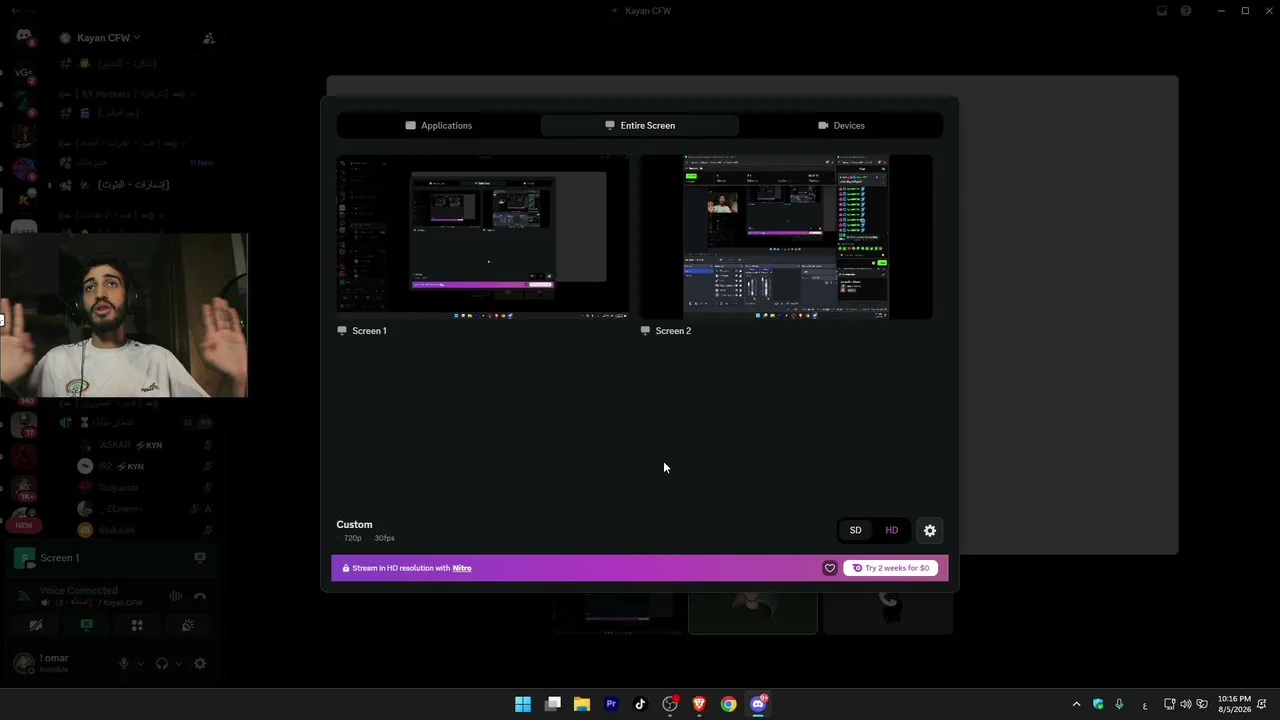
Task: Open Discord home direct messages icon
Action: coord(24,37)
